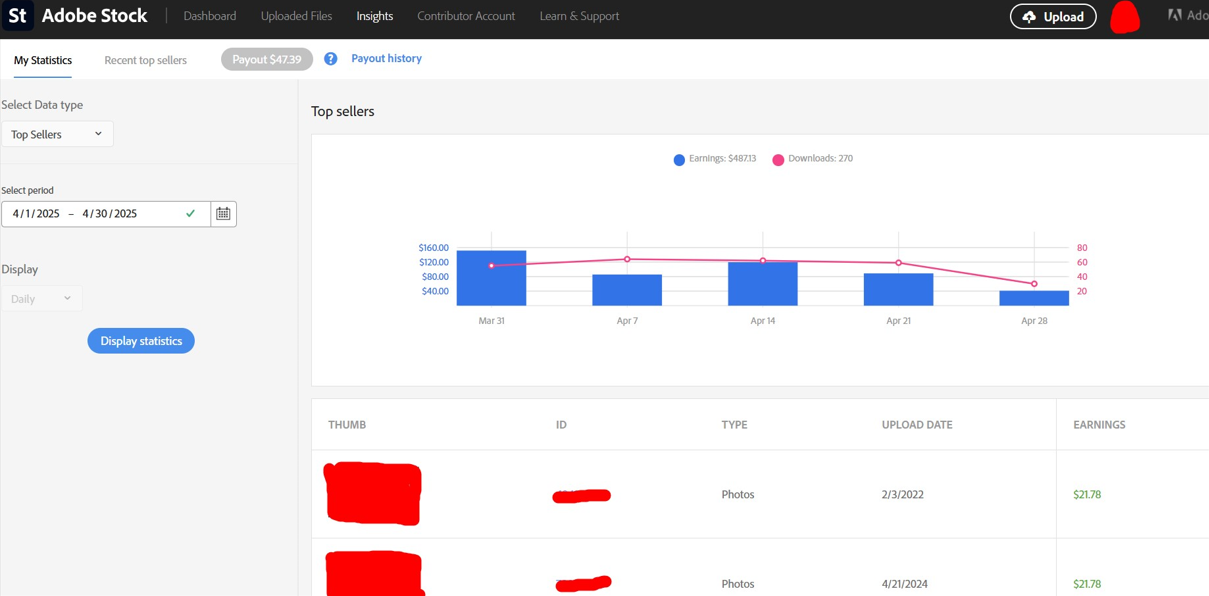Go to Uploaded Files in navigation
The height and width of the screenshot is (596, 1209).
coord(296,16)
